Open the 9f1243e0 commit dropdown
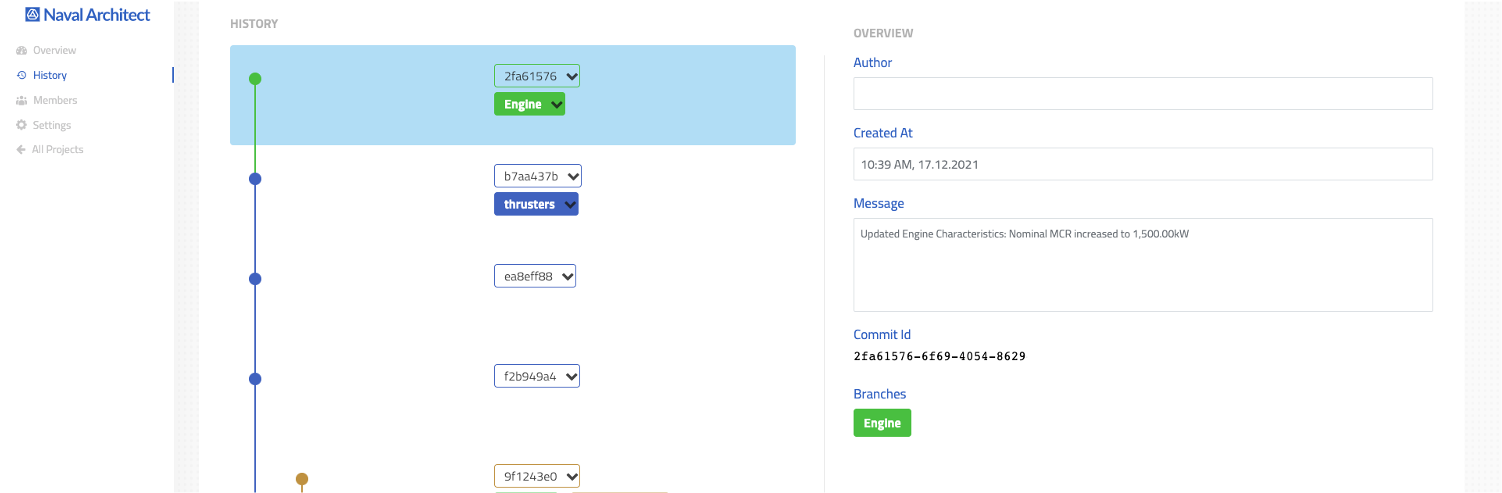The image size is (1502, 493). (537, 476)
